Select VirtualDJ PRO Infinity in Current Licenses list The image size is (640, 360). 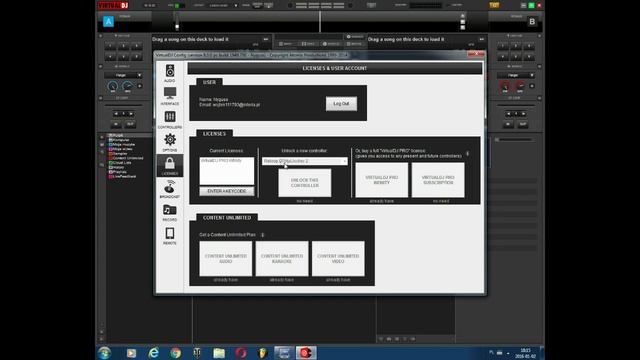[x=222, y=160]
